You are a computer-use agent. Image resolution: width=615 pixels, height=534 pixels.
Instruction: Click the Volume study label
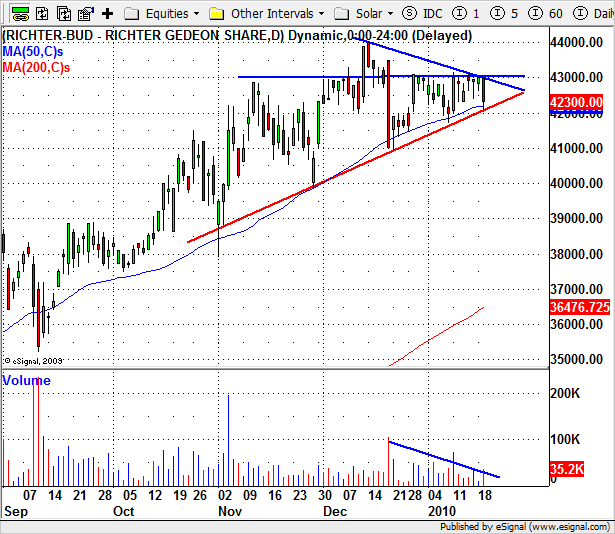coord(26,381)
